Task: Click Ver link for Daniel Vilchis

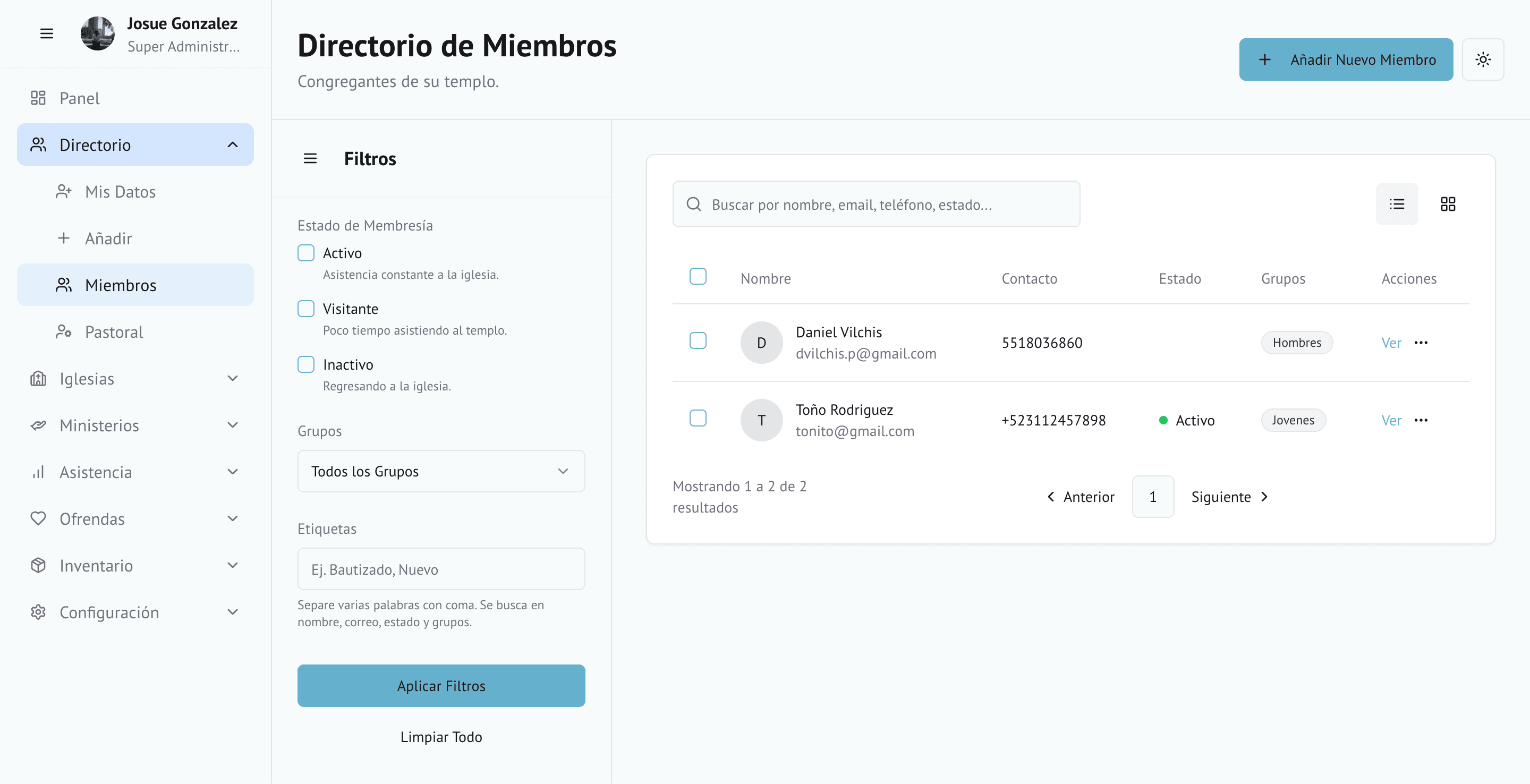Action: pos(1391,343)
